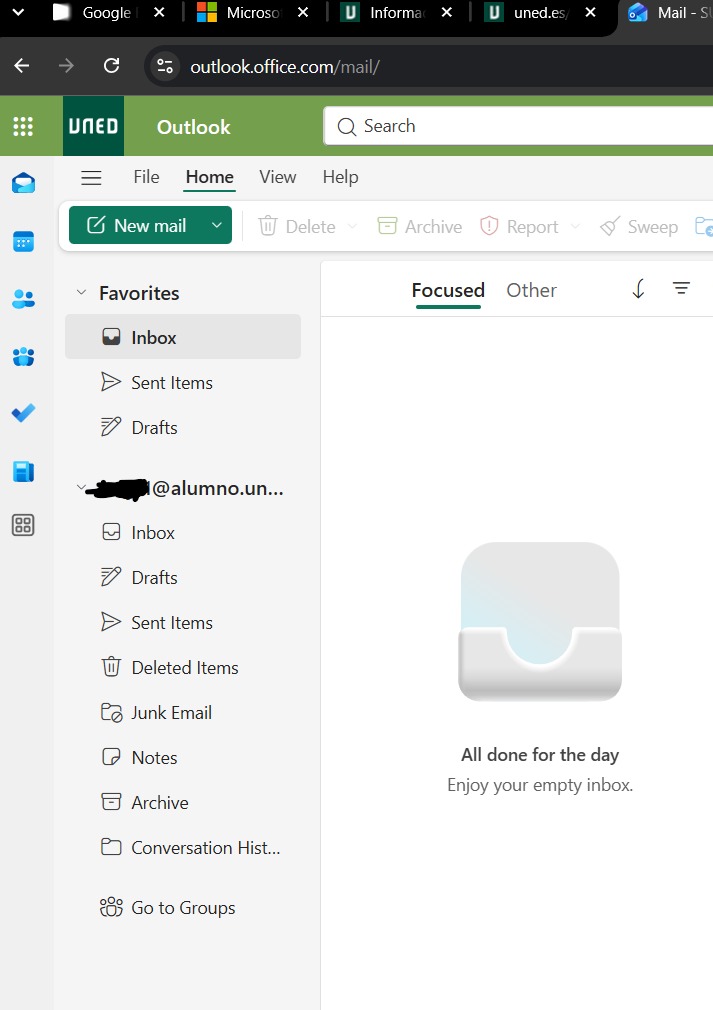This screenshot has height=1010, width=713.
Task: Open the Report options dropdown arrow
Action: (x=576, y=226)
